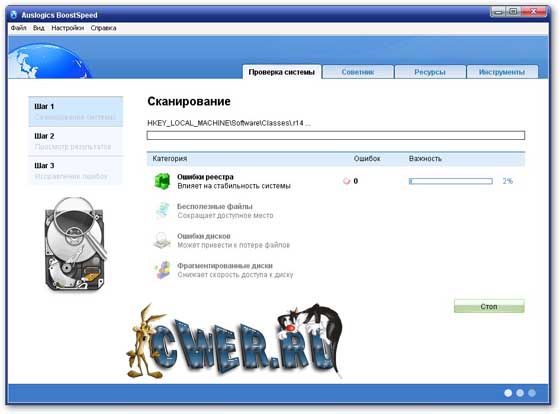Image resolution: width=560 pixels, height=414 pixels.
Task: Click the registry importance progress bar
Action: (451, 181)
